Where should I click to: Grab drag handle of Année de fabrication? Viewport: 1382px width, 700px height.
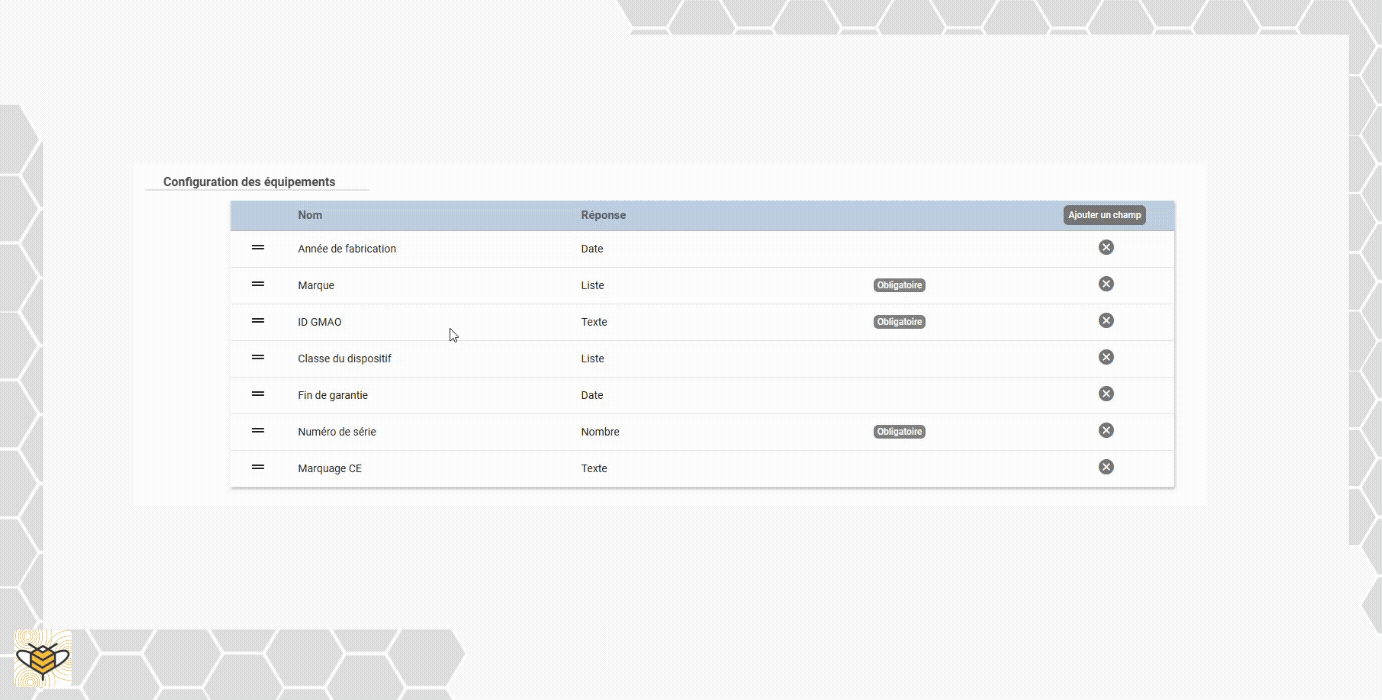tap(258, 247)
